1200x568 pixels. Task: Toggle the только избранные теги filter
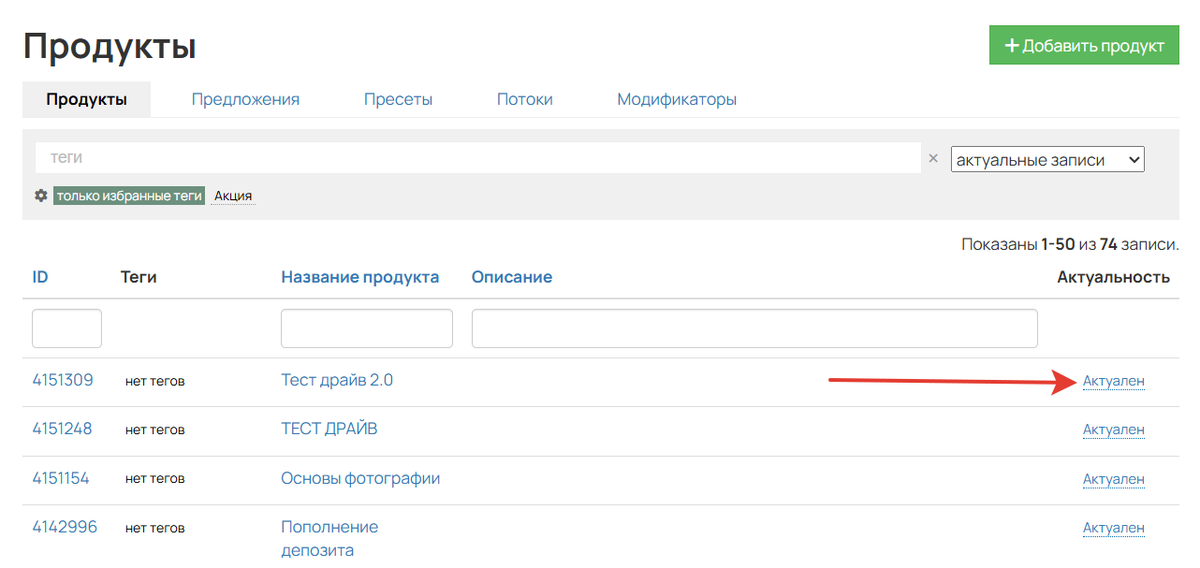130,196
